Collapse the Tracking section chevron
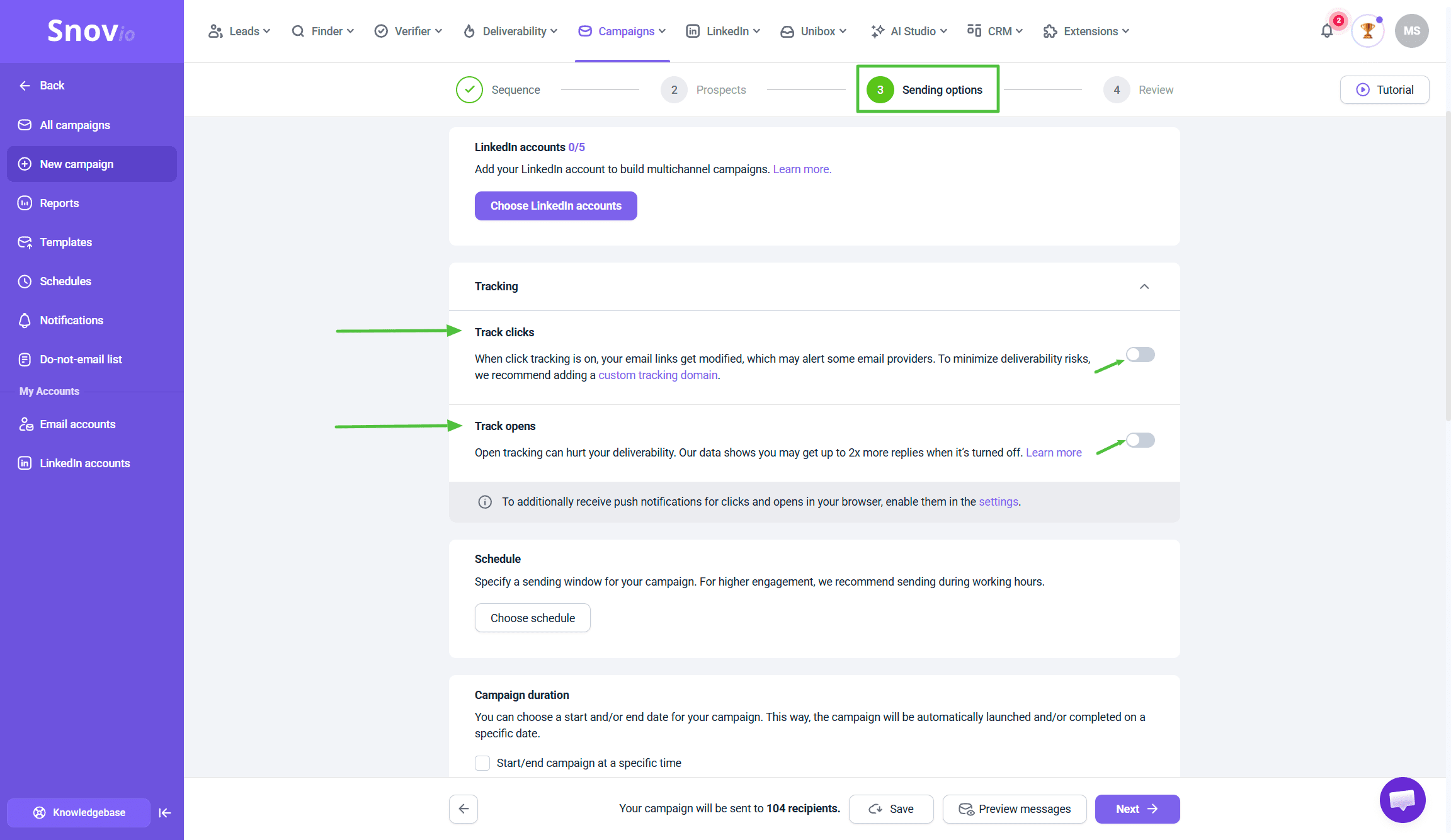1451x840 pixels. [x=1144, y=287]
